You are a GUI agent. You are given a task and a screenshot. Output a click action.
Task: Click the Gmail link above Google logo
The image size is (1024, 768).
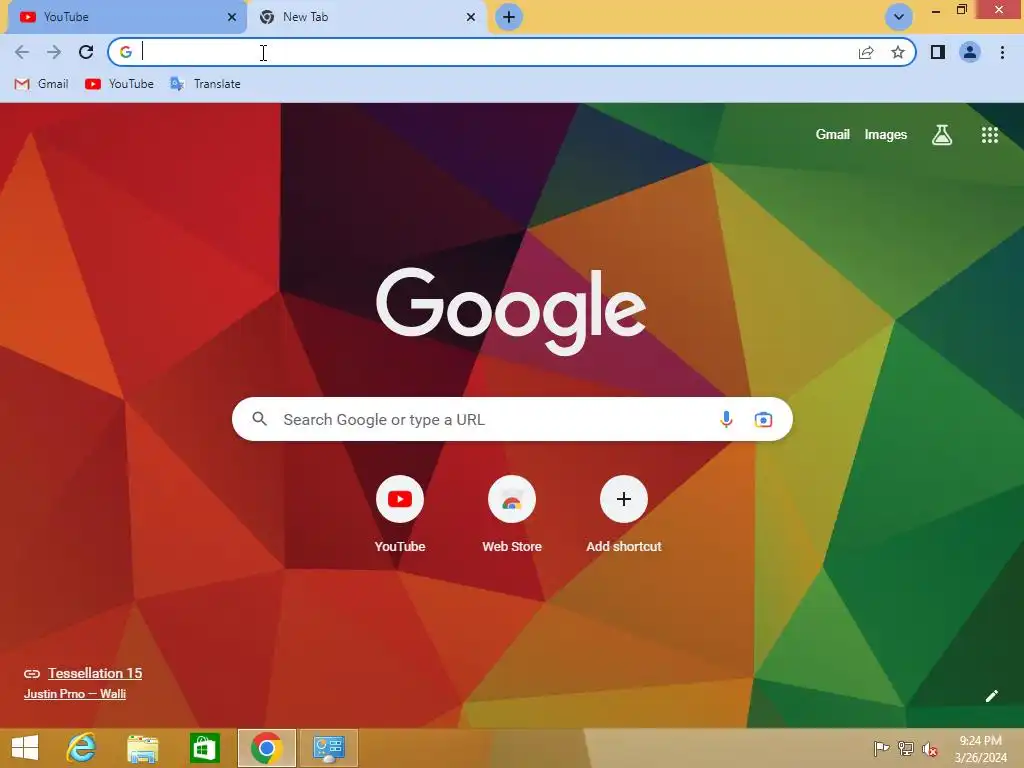[x=833, y=135]
